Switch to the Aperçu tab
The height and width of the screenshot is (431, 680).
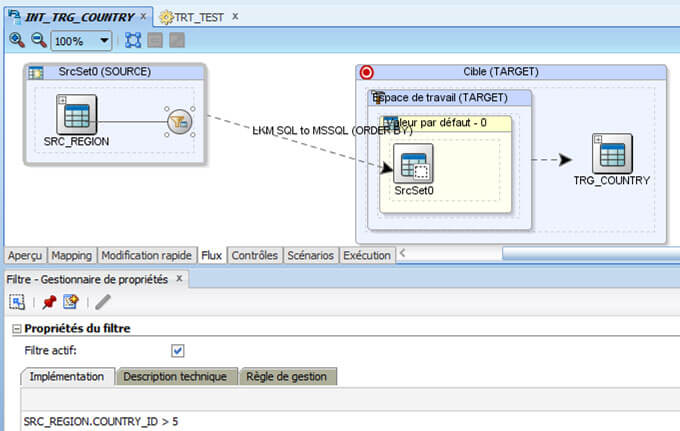[x=25, y=255]
